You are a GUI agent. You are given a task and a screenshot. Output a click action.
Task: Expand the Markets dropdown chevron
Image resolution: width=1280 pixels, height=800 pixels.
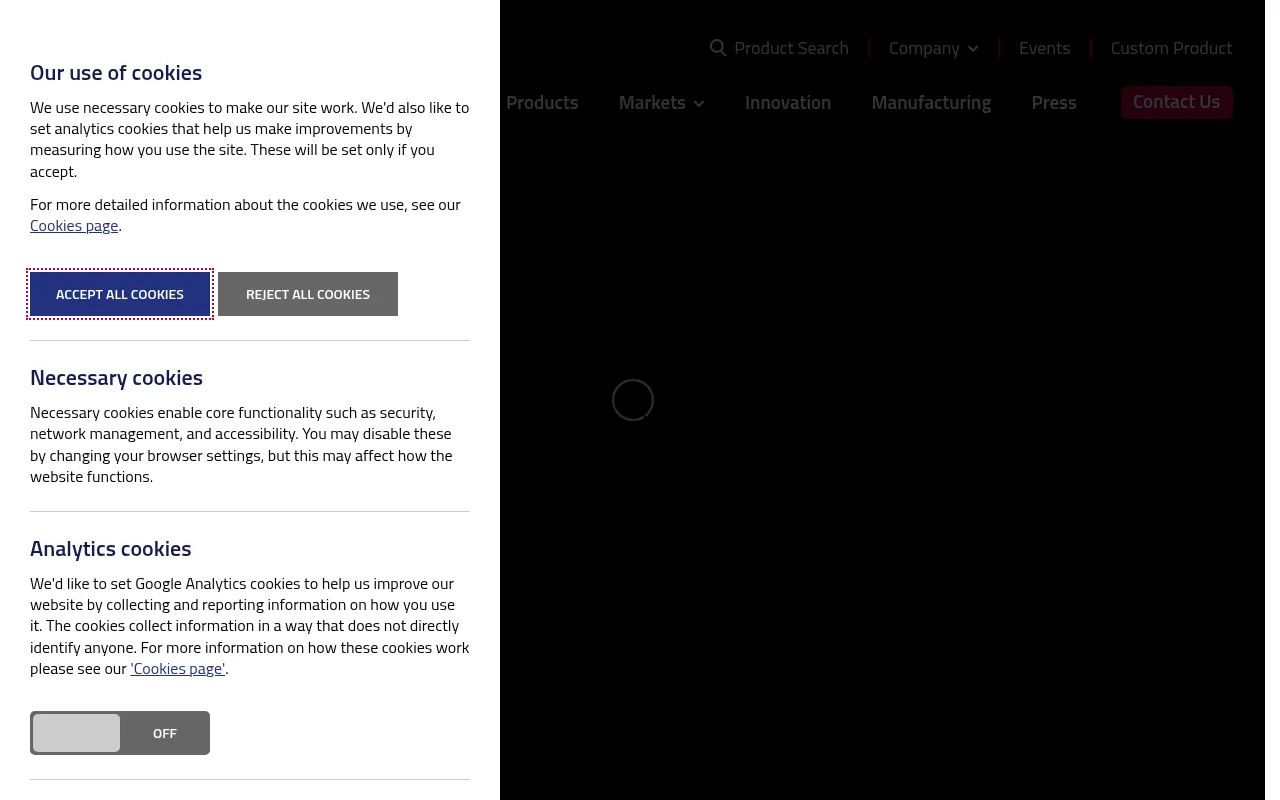[699, 104]
